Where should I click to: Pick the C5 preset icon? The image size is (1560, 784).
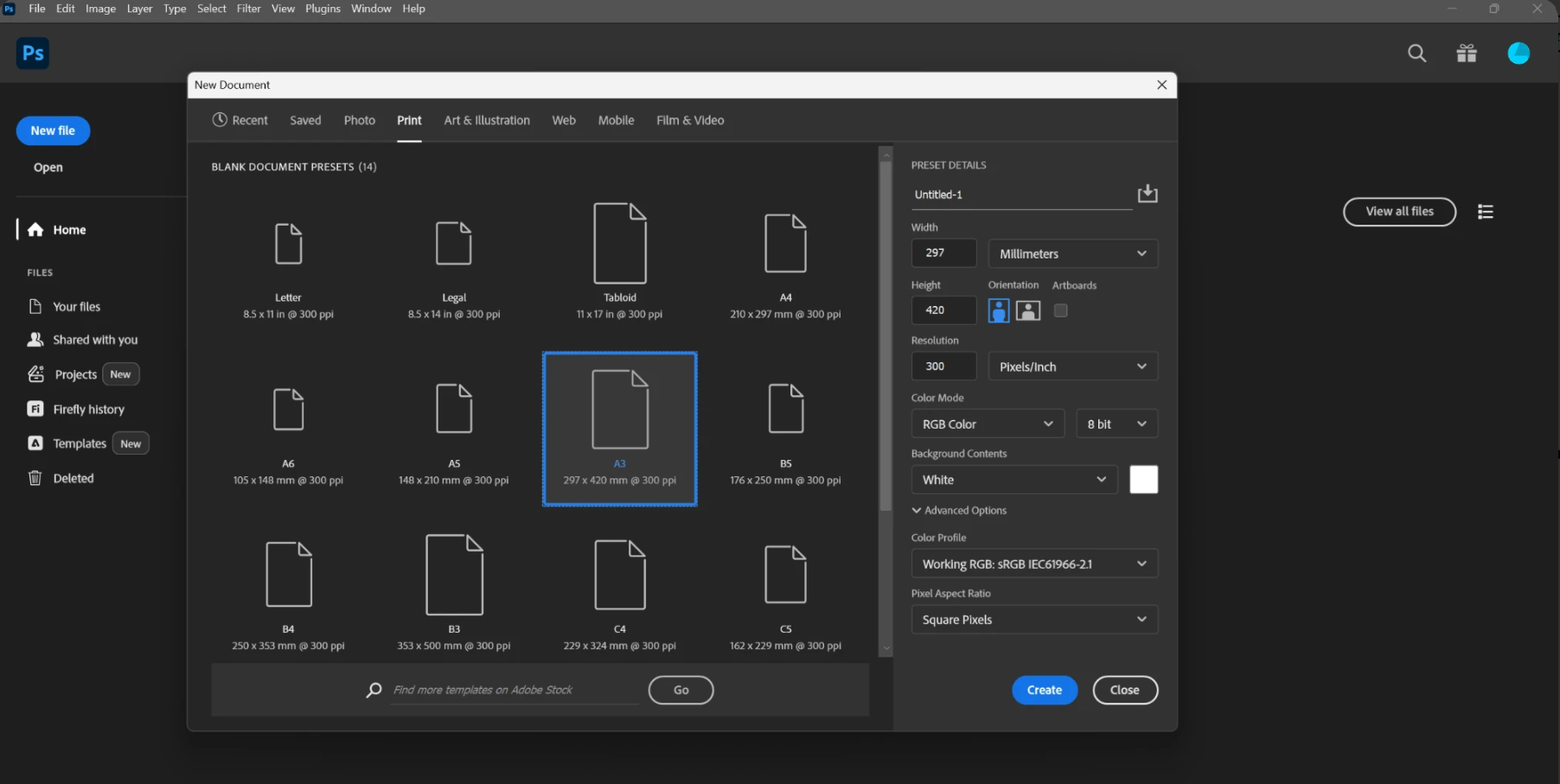pos(786,575)
